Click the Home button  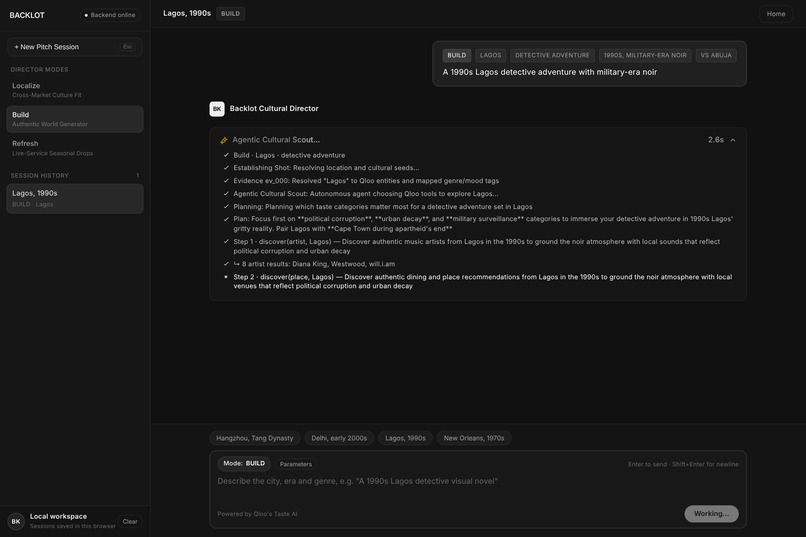point(776,14)
